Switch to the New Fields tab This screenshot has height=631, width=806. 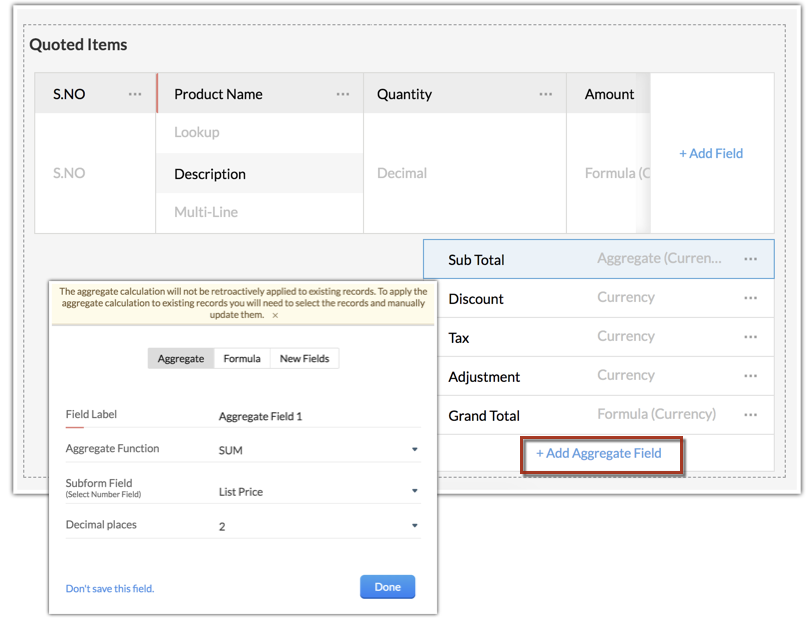tap(305, 358)
